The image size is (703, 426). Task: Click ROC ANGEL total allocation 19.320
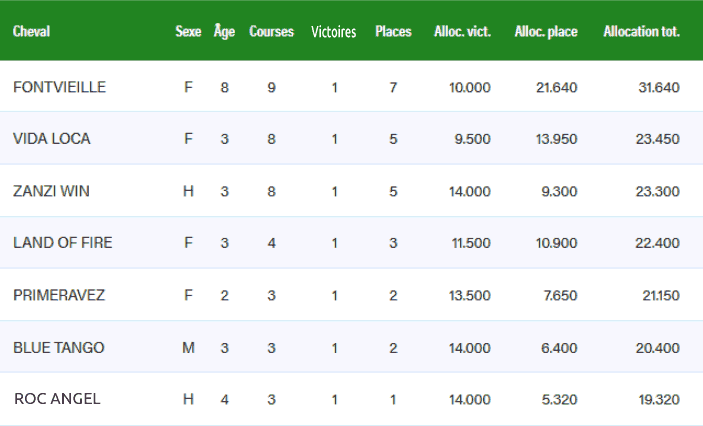pyautogui.click(x=658, y=399)
